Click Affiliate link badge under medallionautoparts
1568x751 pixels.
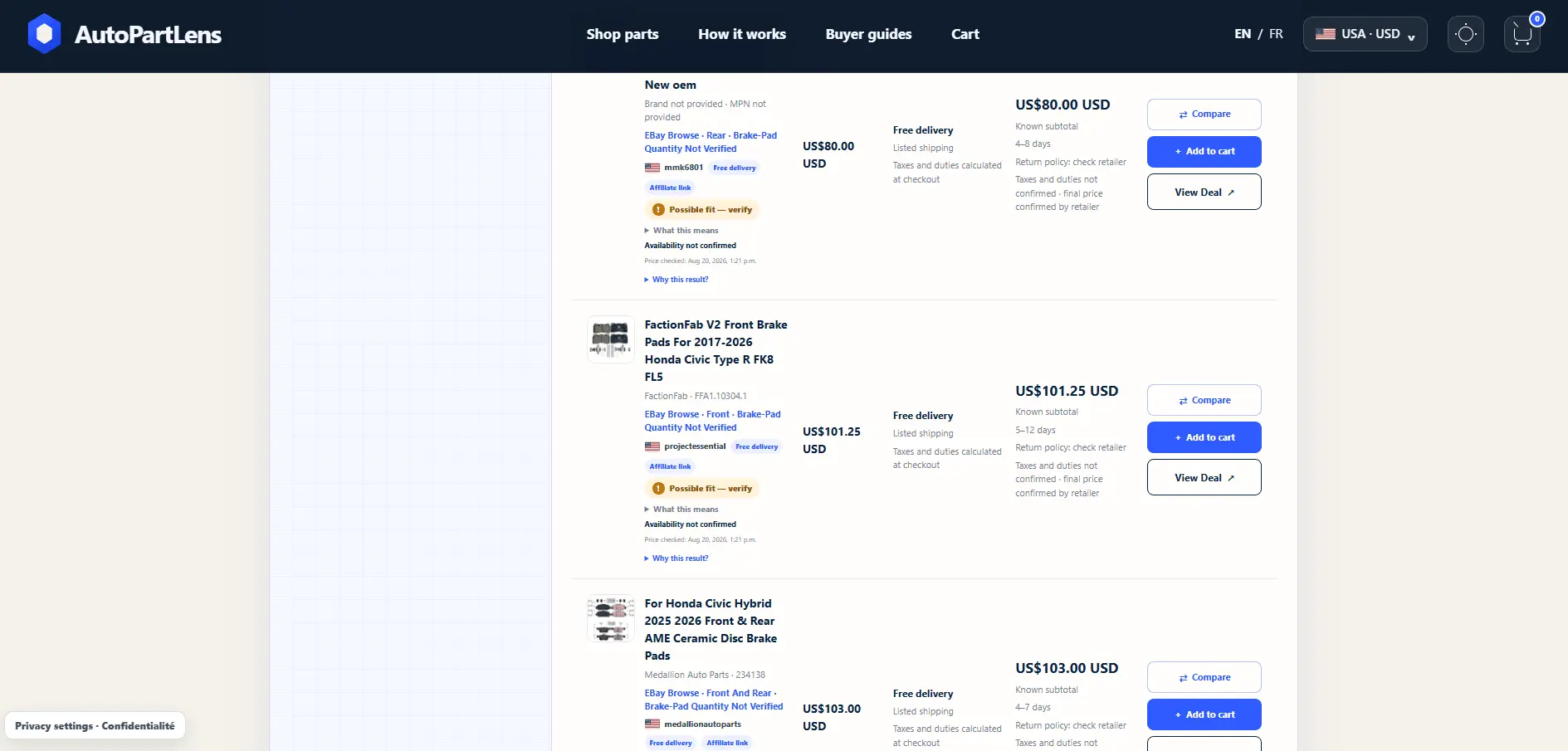(727, 744)
